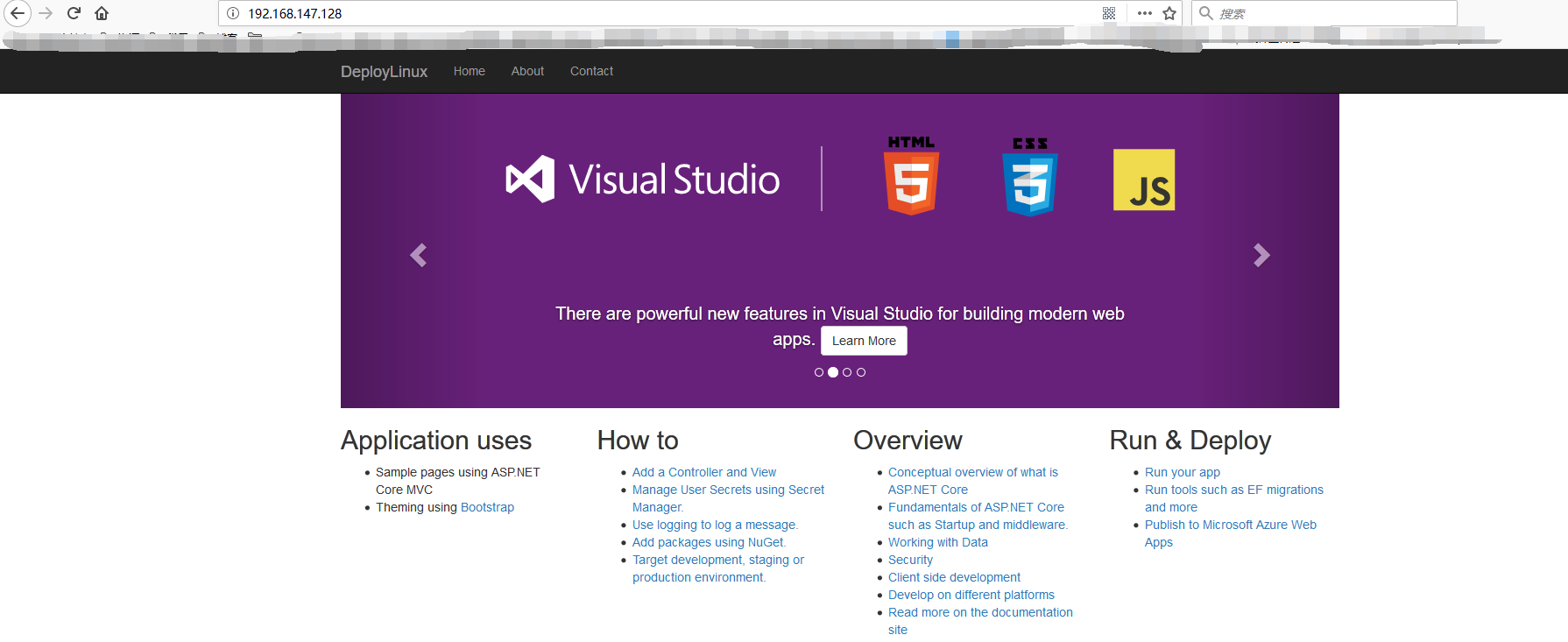
Task: Open the browser home page icon
Action: [x=102, y=13]
